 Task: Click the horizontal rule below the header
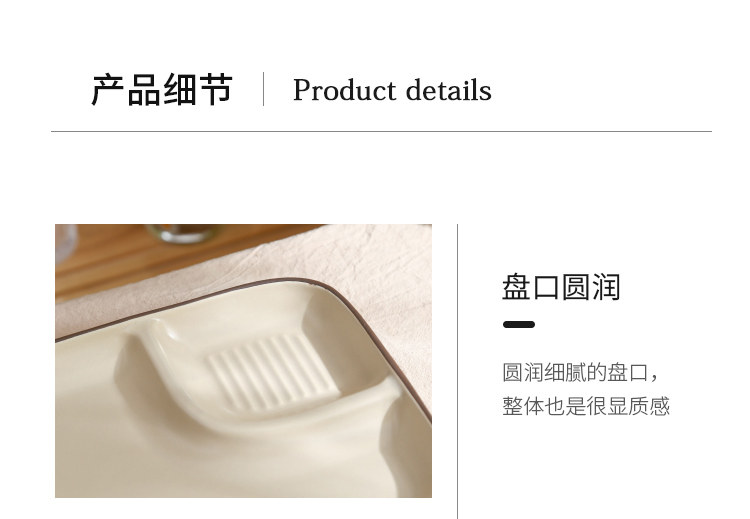[x=381, y=131]
